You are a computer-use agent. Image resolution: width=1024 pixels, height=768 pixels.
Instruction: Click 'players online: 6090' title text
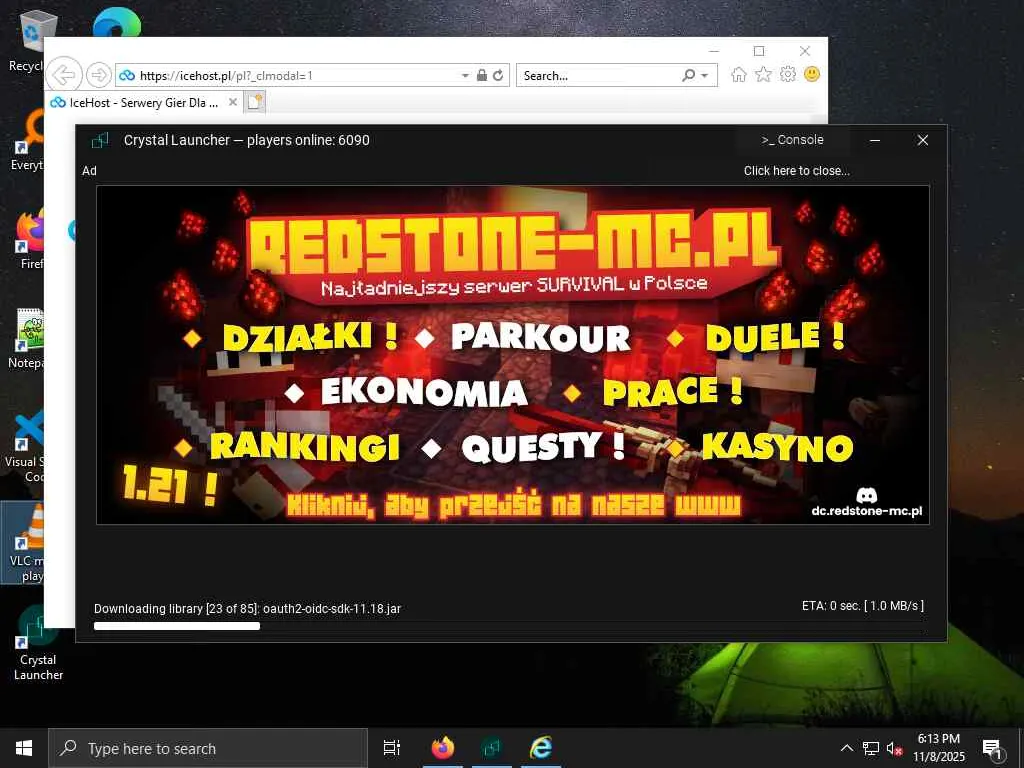pos(308,140)
